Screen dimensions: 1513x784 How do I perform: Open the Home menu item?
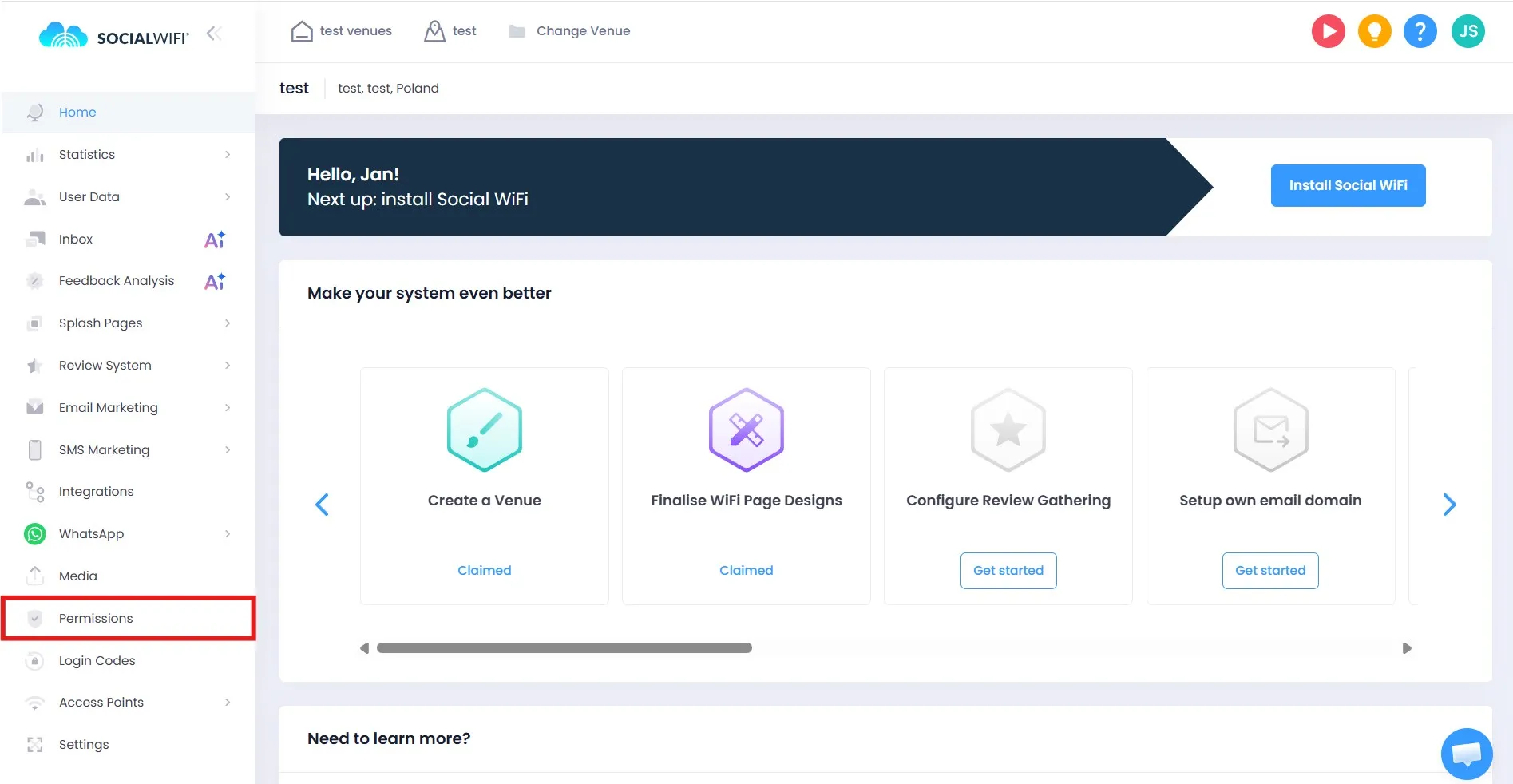[x=129, y=113]
